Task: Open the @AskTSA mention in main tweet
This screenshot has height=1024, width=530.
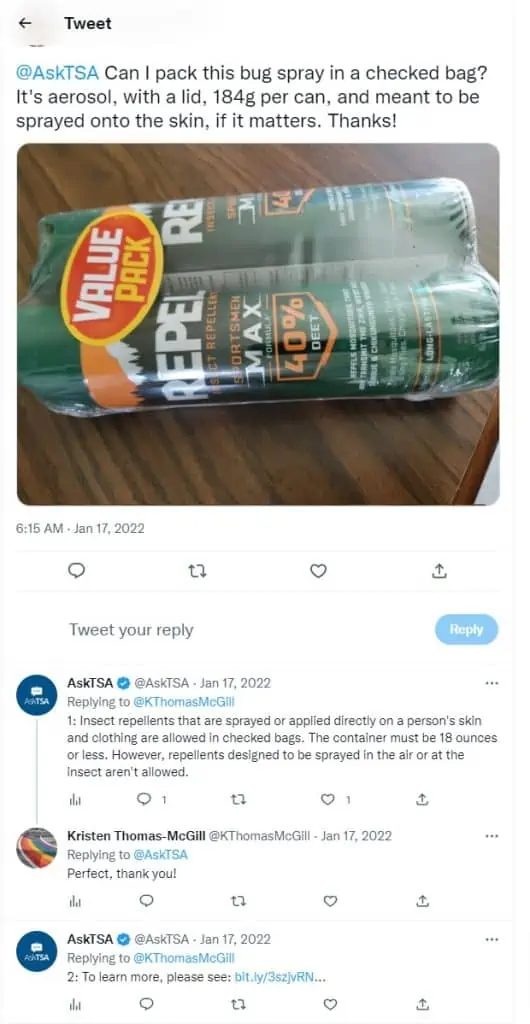Action: coord(58,71)
